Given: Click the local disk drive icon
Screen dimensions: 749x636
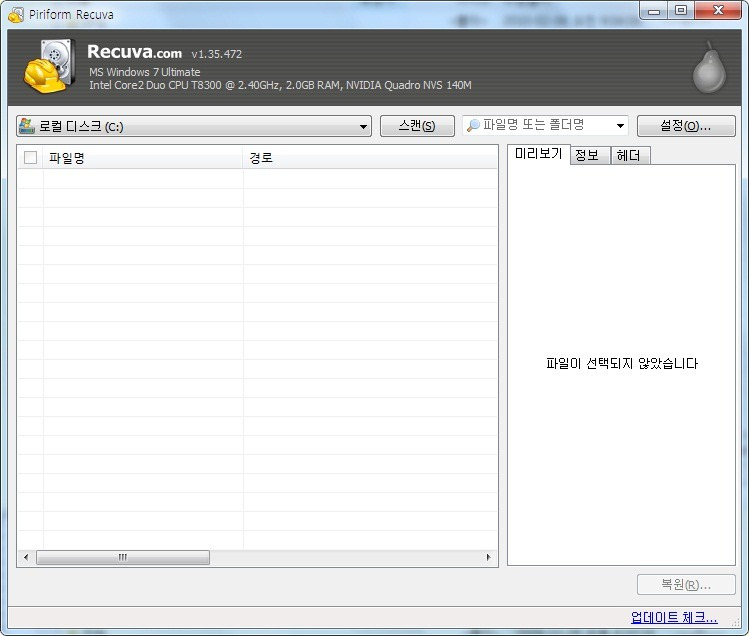Looking at the screenshot, I should point(27,126).
